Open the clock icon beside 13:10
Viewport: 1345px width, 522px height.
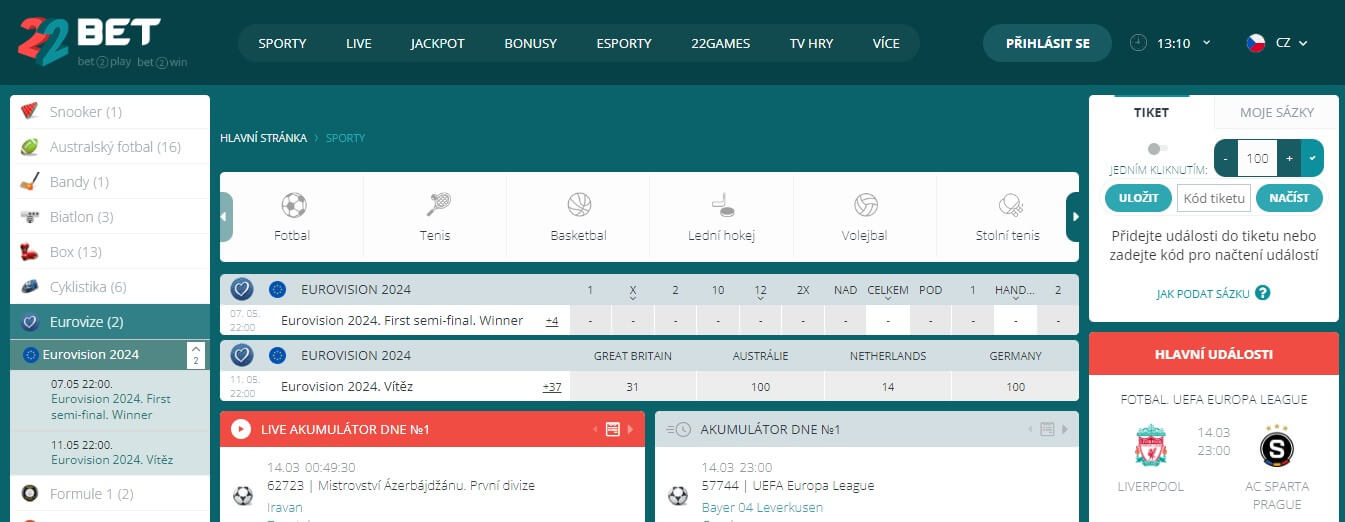[1138, 43]
